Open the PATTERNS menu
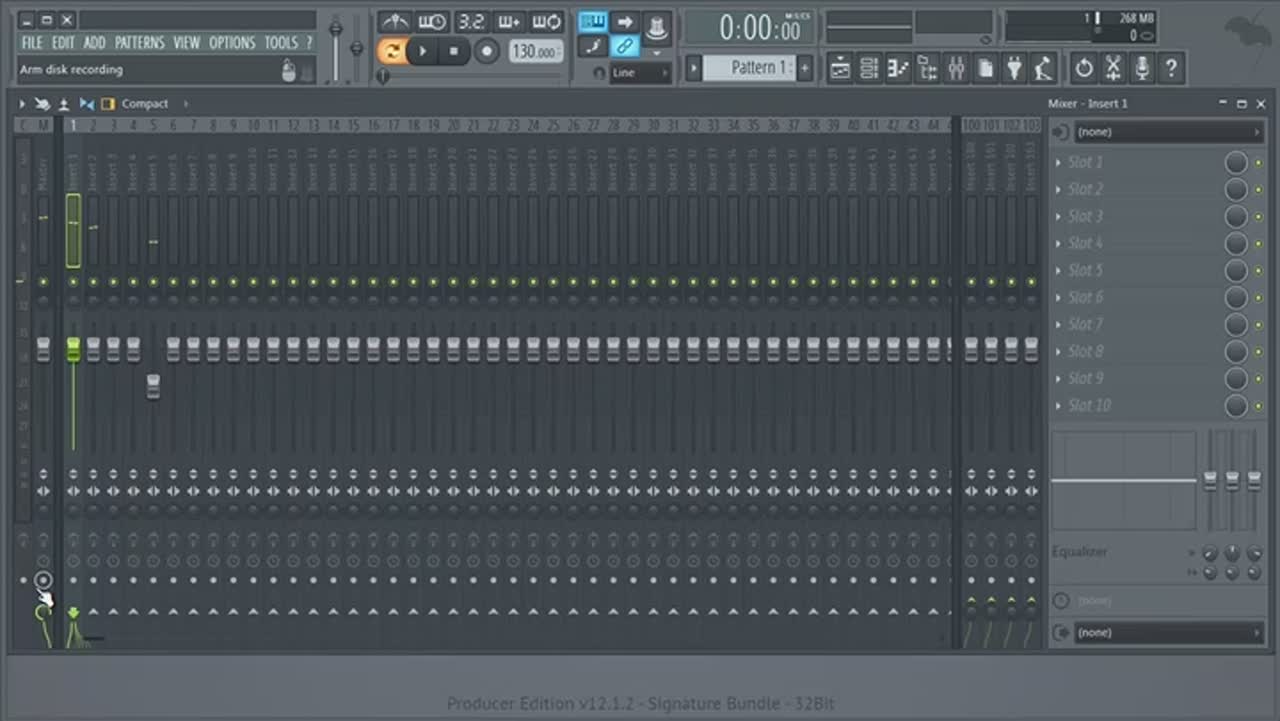This screenshot has height=721, width=1280. (139, 43)
